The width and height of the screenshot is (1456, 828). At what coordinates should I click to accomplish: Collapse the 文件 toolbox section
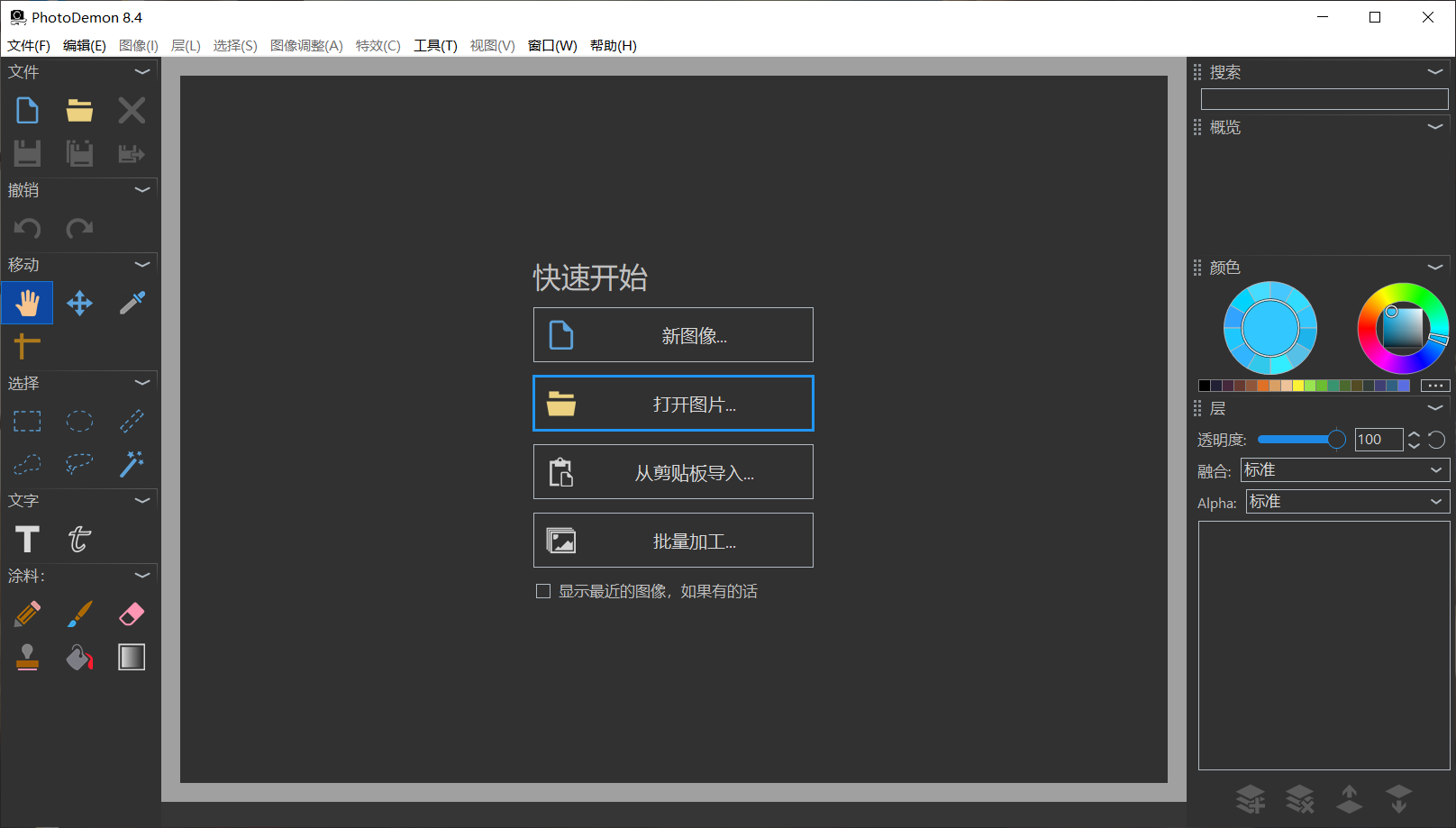142,71
